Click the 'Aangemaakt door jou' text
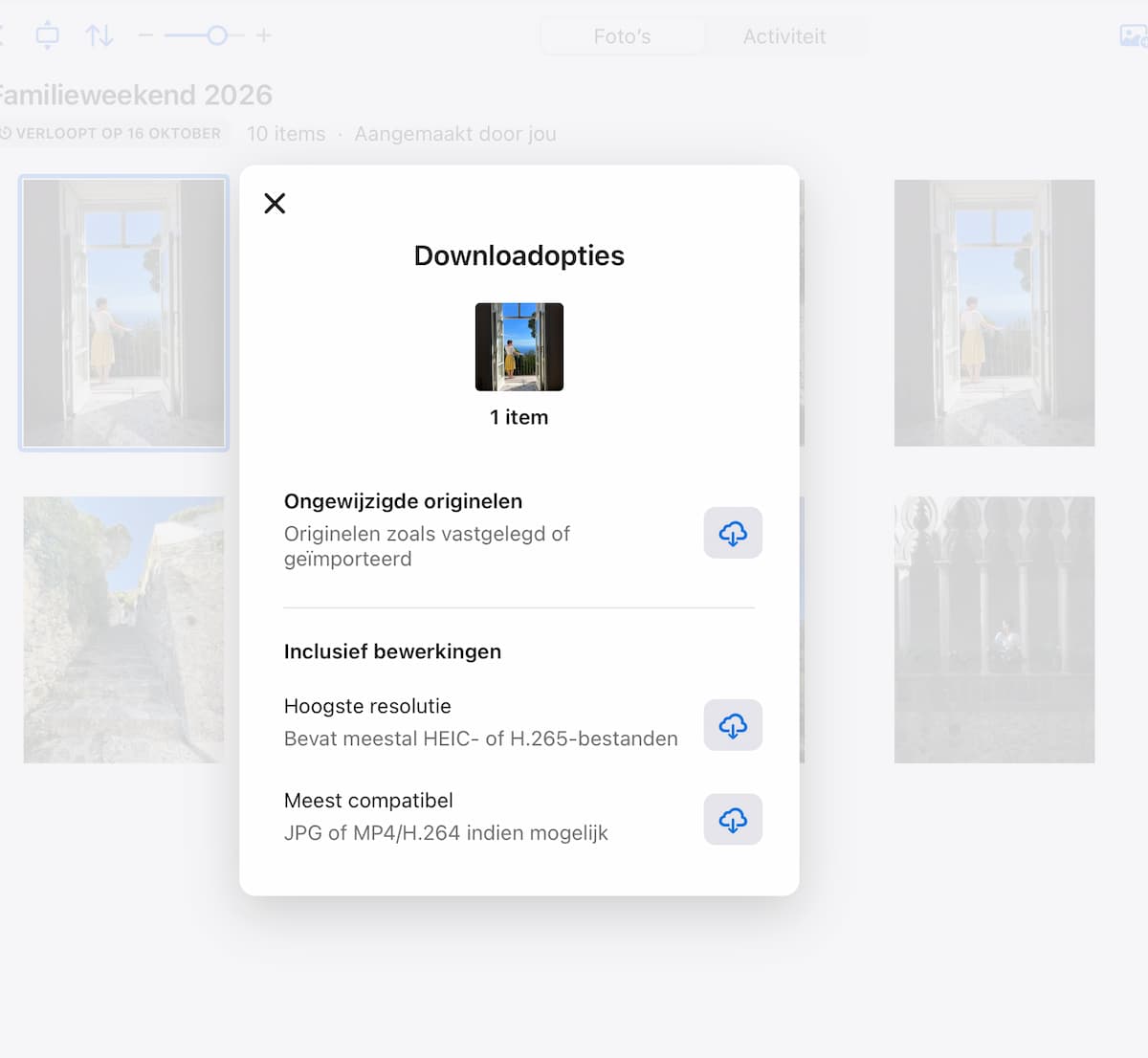Screen dimensions: 1148x1058 coord(455,134)
